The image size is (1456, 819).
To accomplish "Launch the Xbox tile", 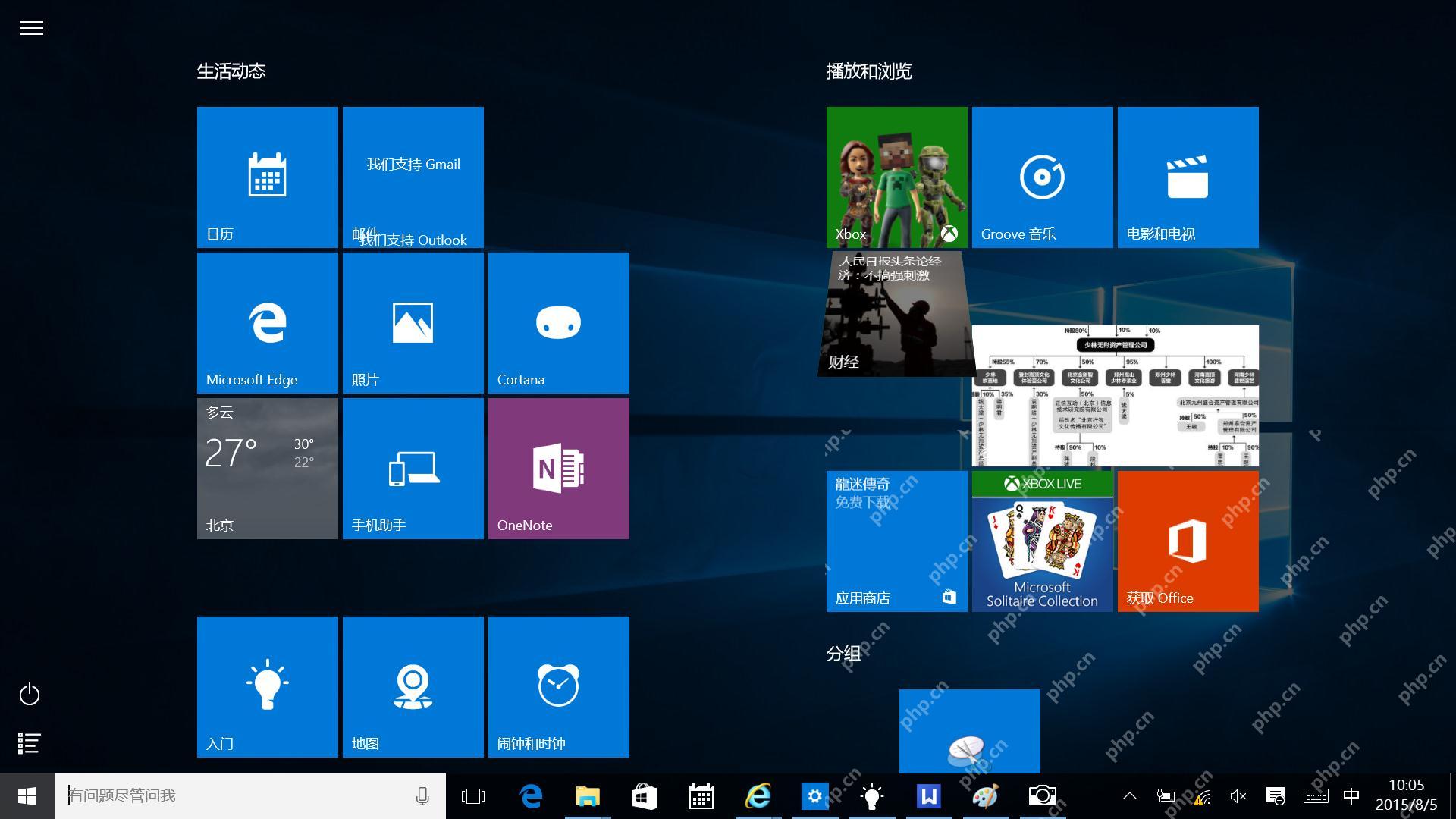I will pyautogui.click(x=897, y=177).
